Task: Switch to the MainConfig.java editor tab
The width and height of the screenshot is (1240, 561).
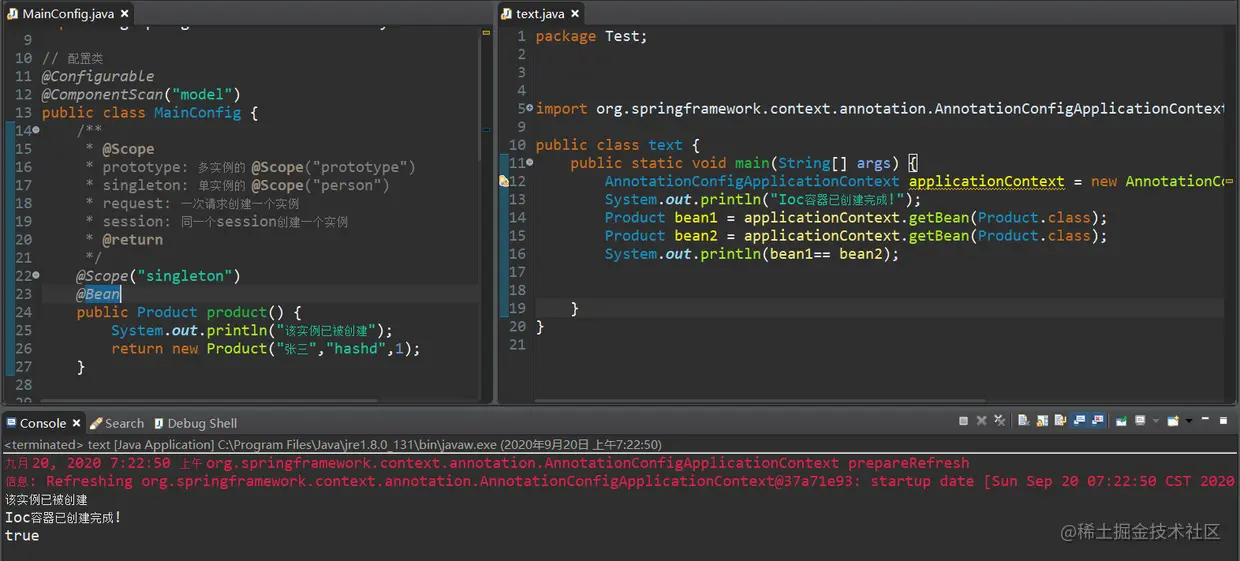Action: coord(68,14)
